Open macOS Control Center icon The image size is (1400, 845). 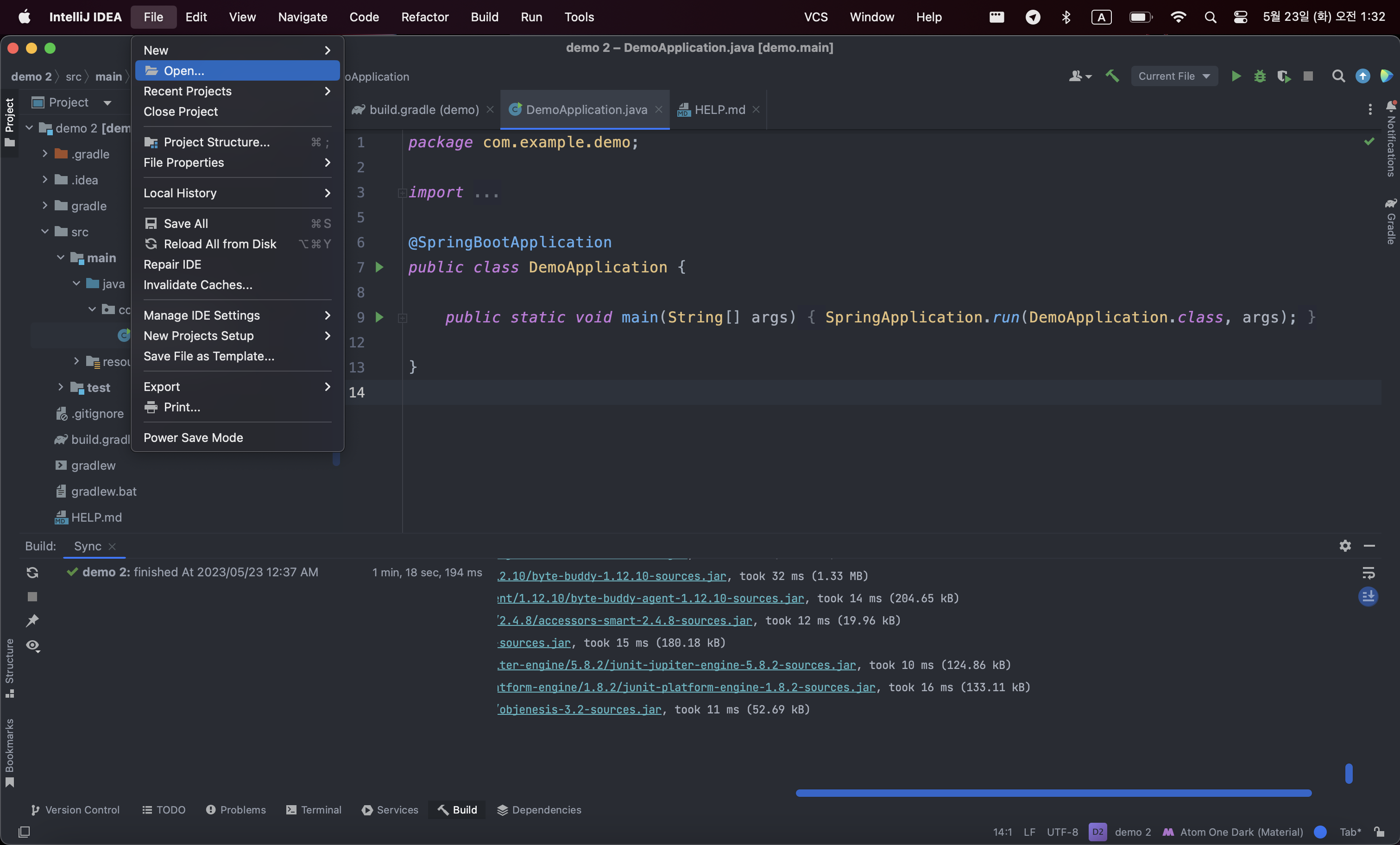click(x=1240, y=17)
